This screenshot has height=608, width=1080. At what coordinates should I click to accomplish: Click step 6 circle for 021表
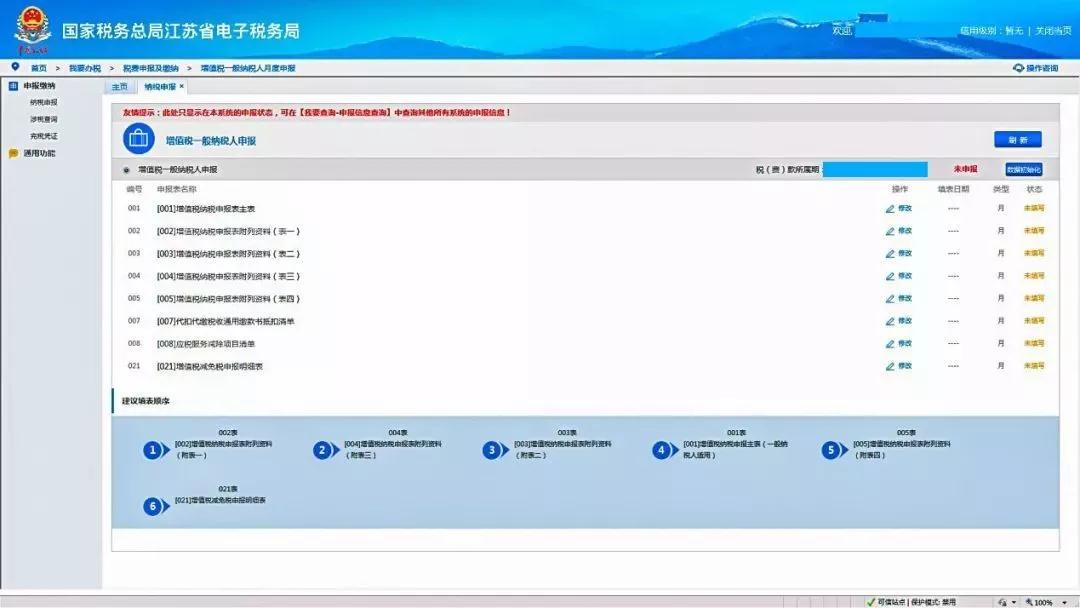[152, 506]
